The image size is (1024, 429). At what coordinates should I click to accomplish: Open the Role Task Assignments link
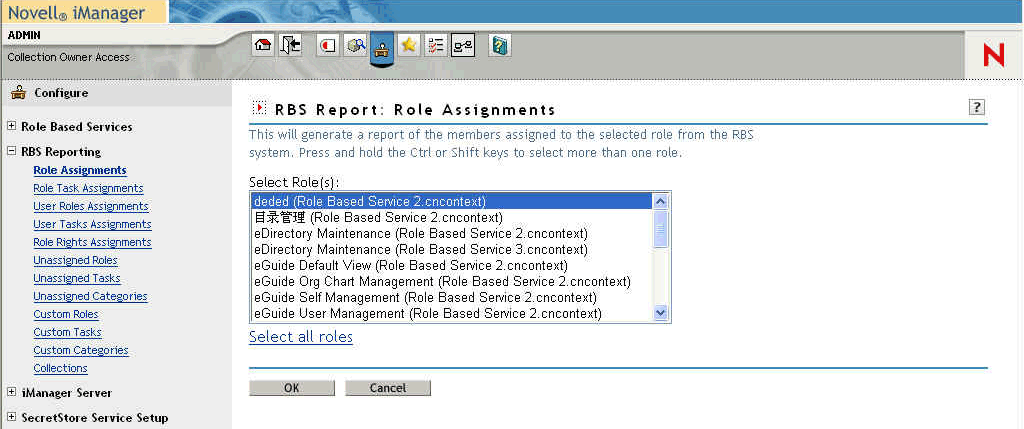pos(88,188)
